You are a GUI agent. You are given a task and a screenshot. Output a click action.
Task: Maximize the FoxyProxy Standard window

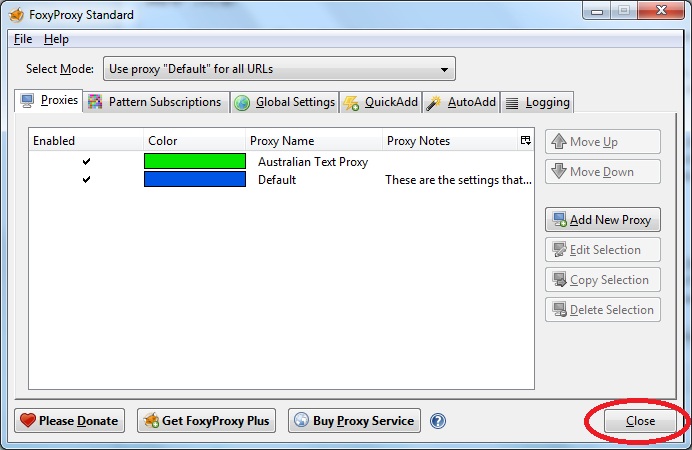pyautogui.click(x=624, y=11)
